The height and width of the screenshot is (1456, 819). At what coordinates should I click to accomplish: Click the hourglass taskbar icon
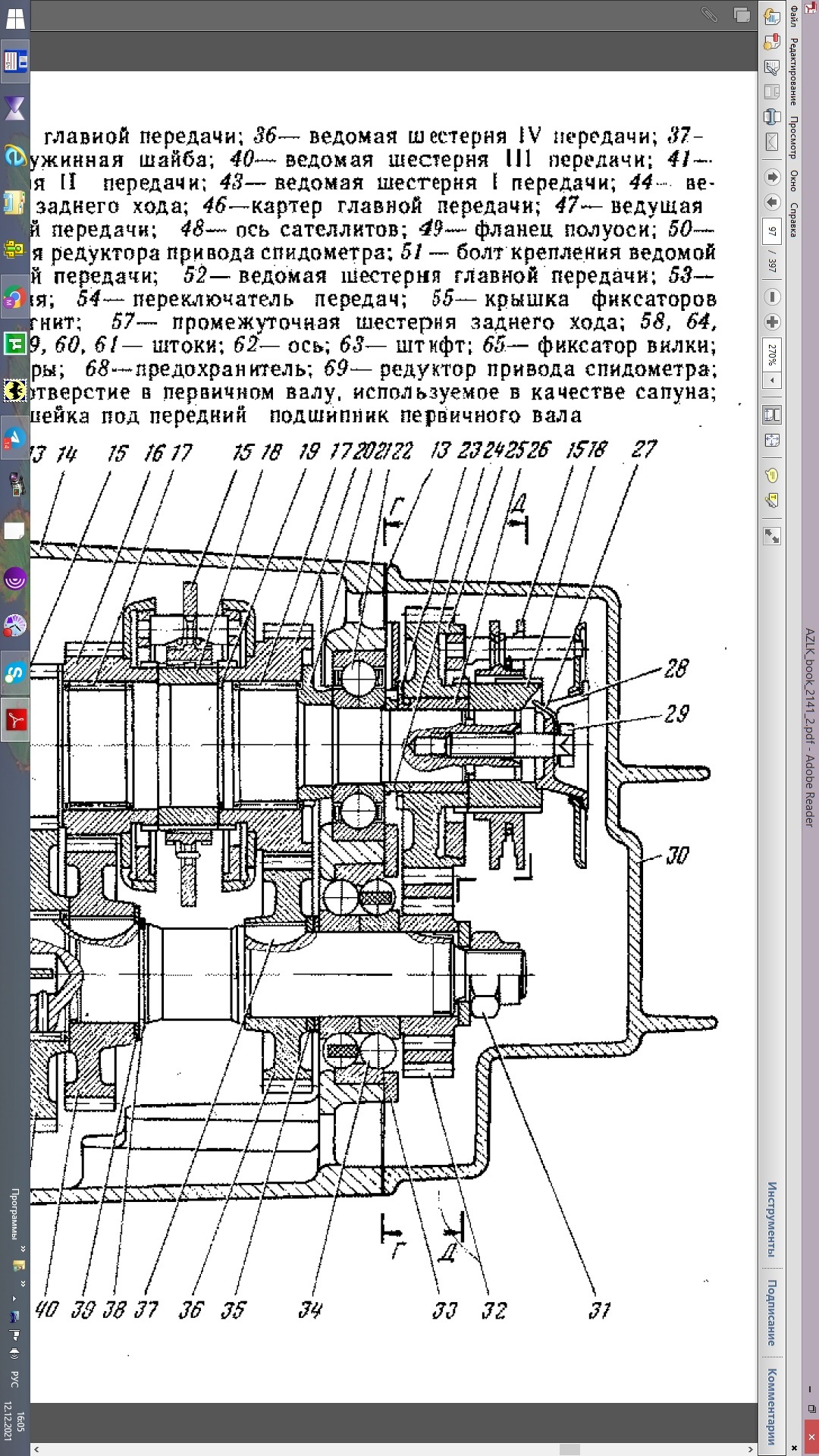tap(15, 108)
